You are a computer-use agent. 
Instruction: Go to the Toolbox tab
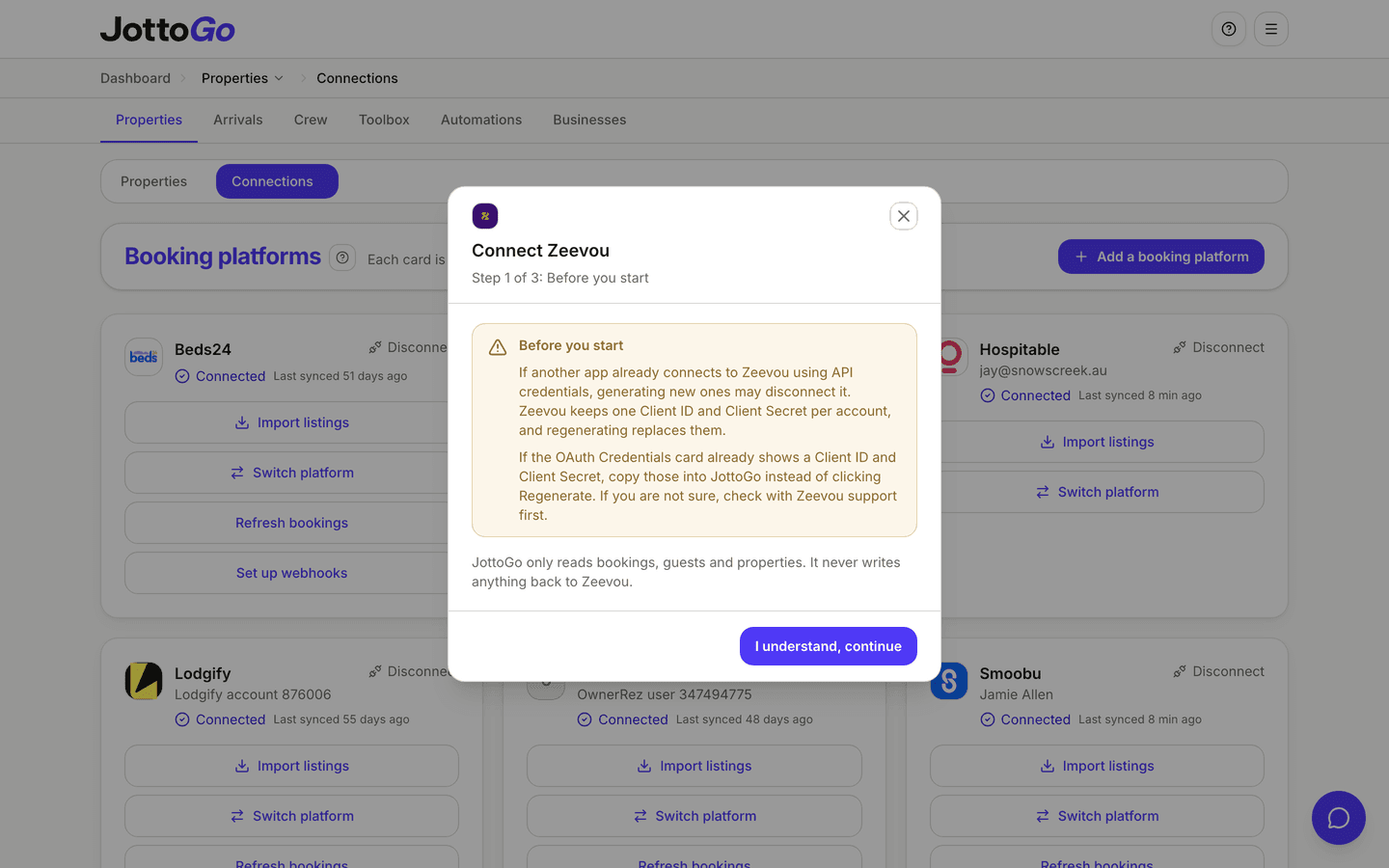pyautogui.click(x=384, y=120)
